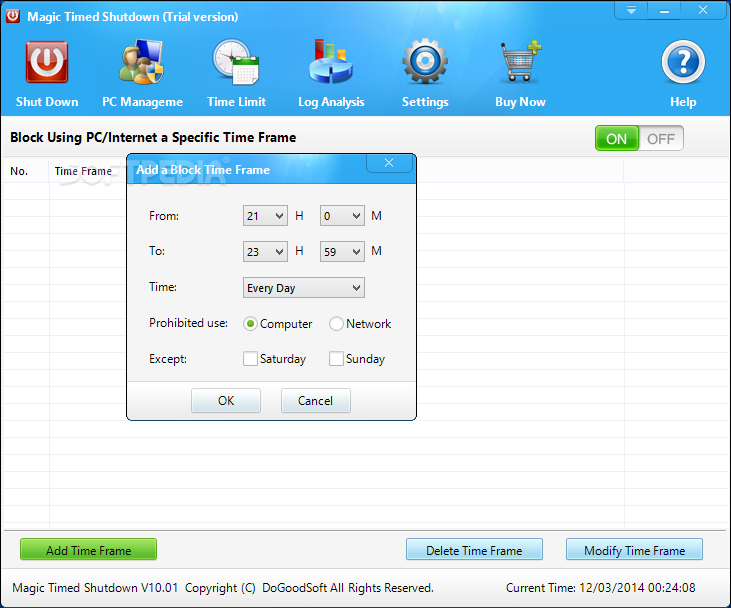
Task: Click the Delete Time Frame button
Action: (474, 550)
